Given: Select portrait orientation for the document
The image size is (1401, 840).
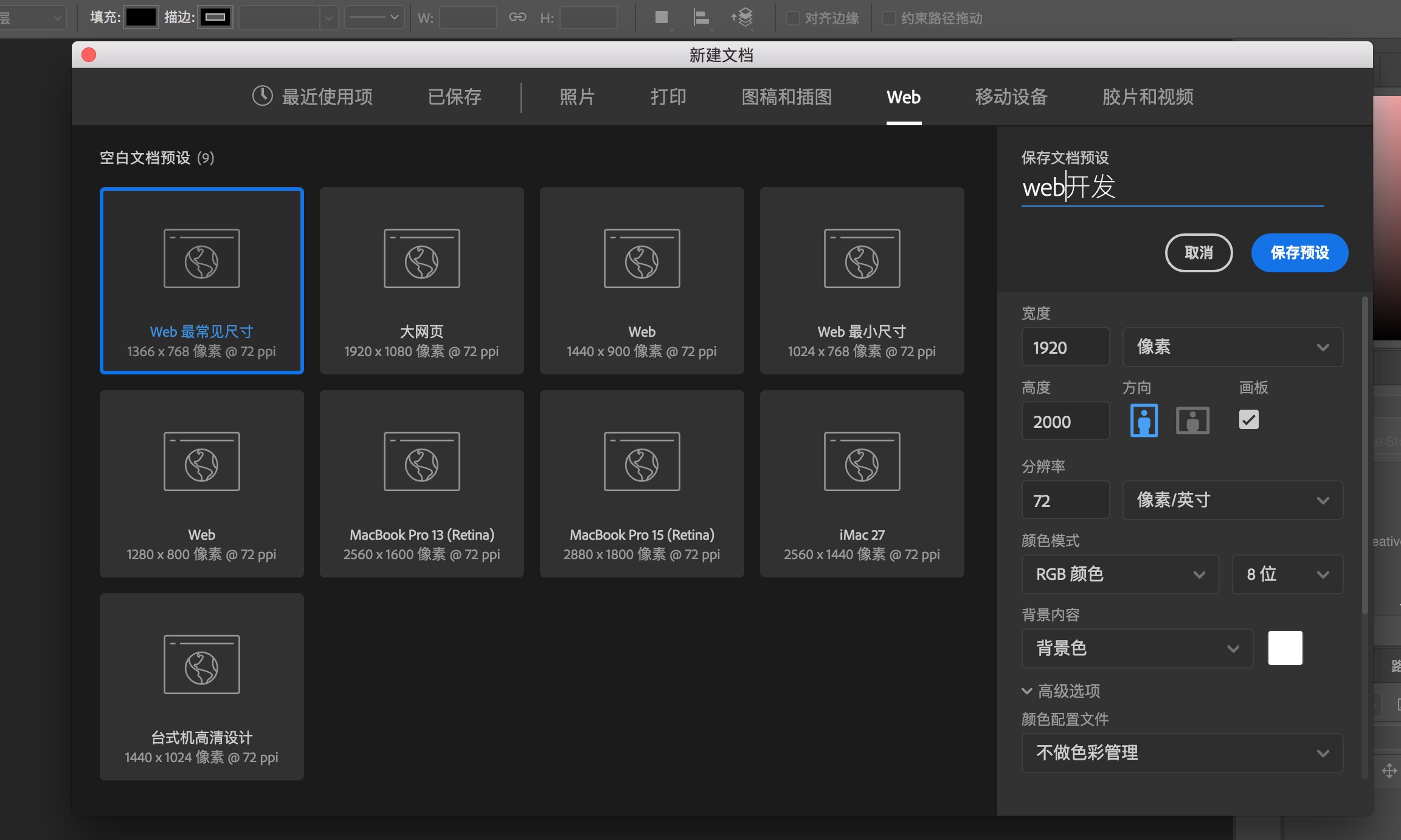Looking at the screenshot, I should [1143, 420].
